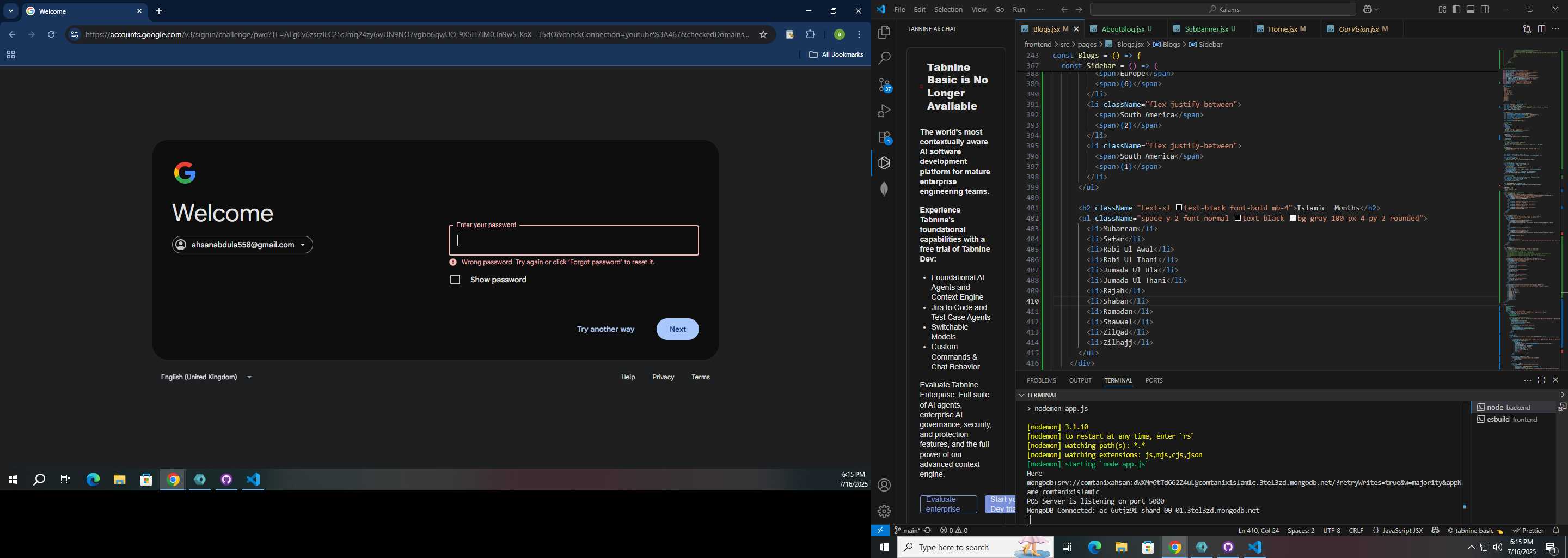
Task: Go back using VS Code title bar arrow
Action: click(1063, 10)
